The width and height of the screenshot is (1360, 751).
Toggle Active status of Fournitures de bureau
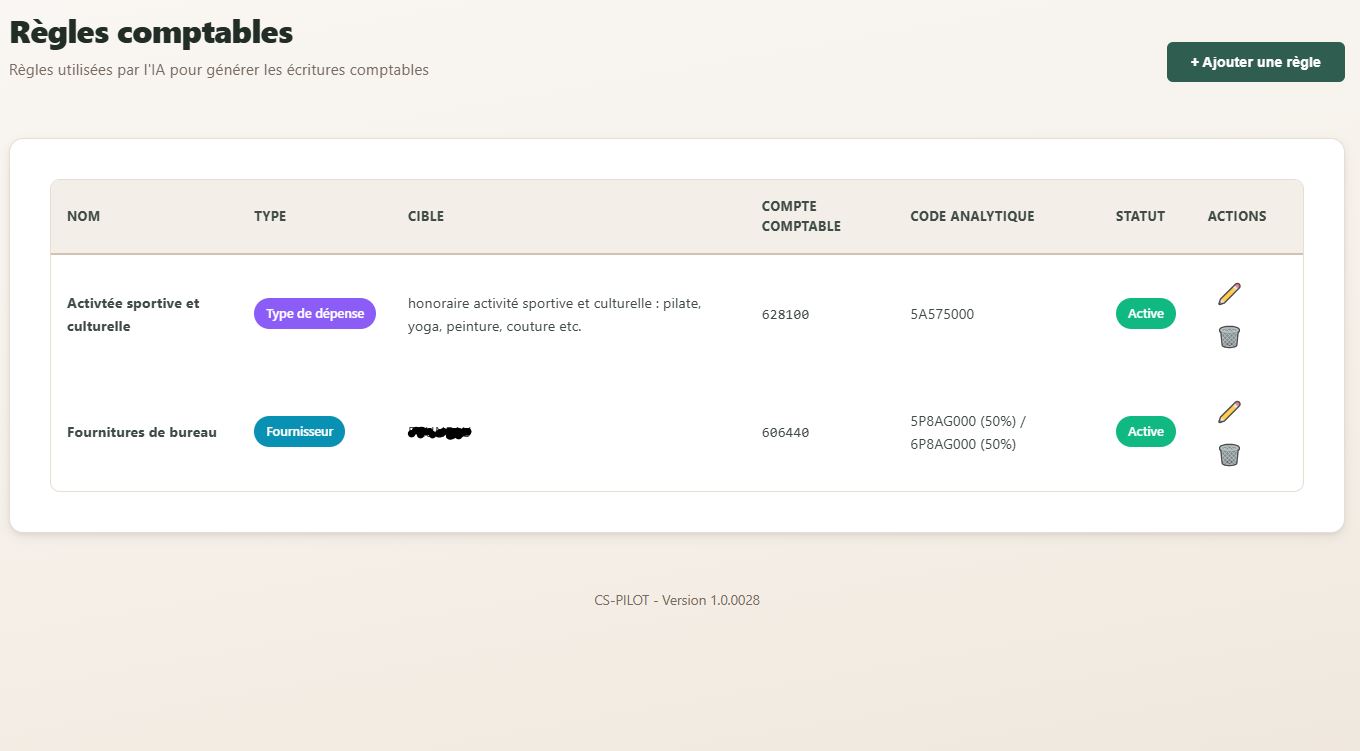pyautogui.click(x=1145, y=432)
